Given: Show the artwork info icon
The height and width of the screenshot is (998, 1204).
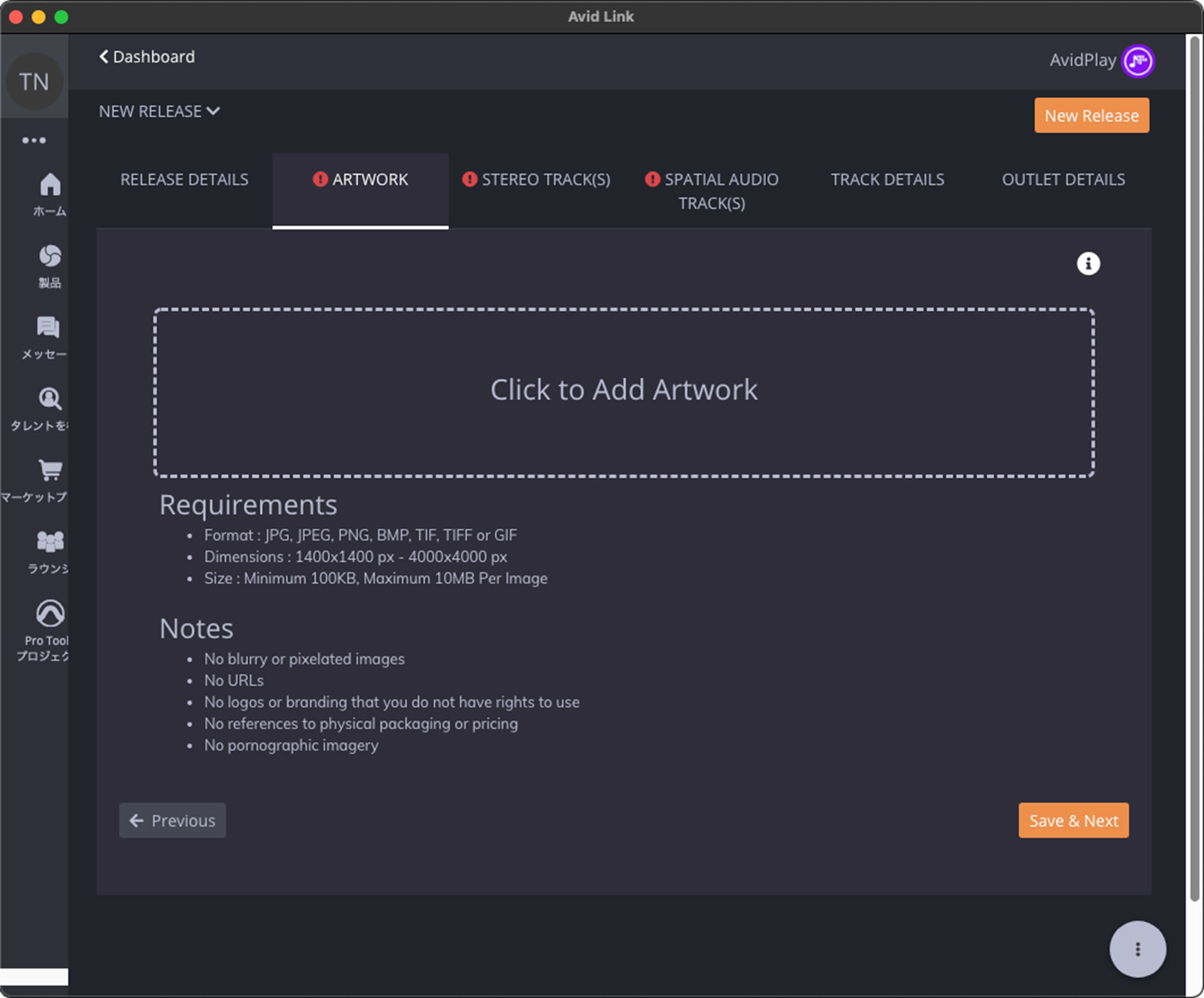Looking at the screenshot, I should click(x=1088, y=264).
